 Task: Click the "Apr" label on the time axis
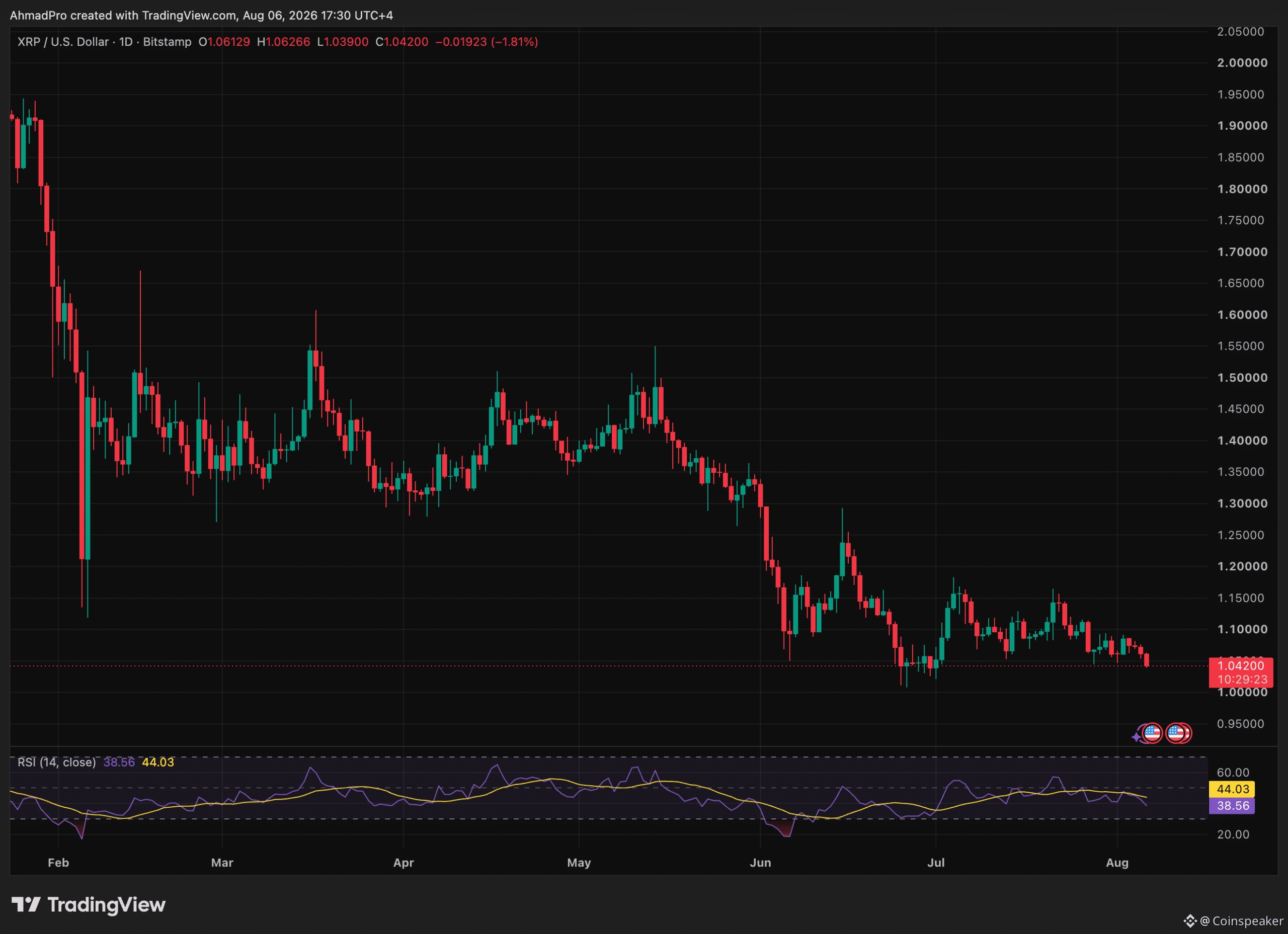click(x=403, y=863)
